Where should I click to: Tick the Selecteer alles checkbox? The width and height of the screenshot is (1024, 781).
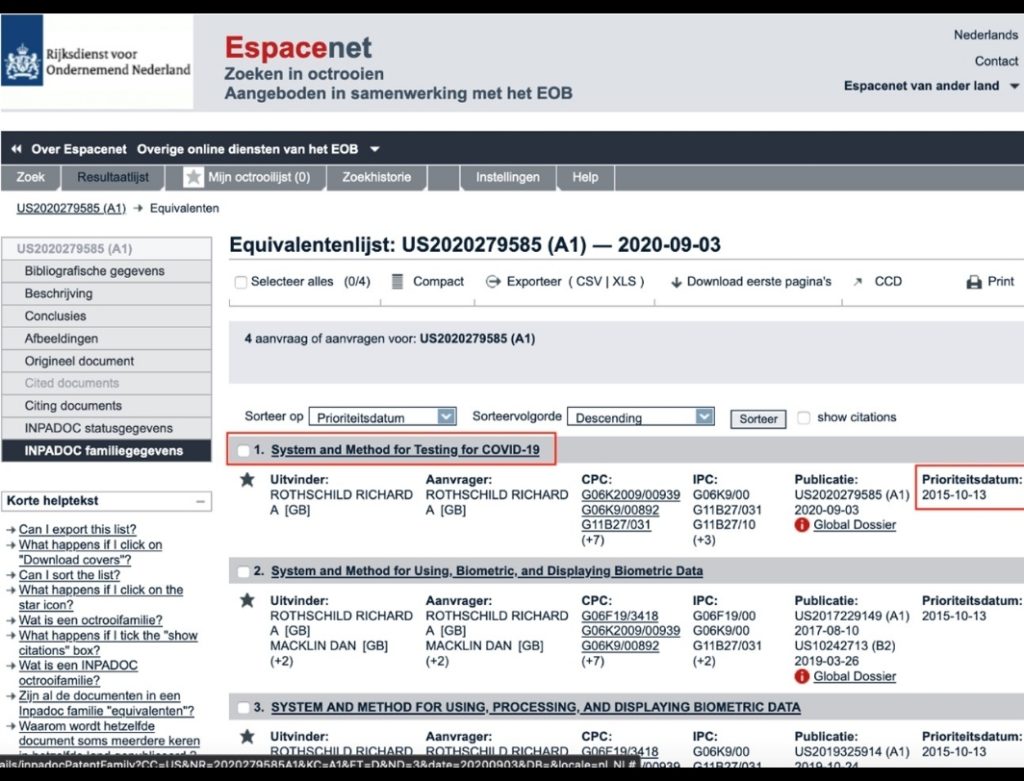coord(240,282)
